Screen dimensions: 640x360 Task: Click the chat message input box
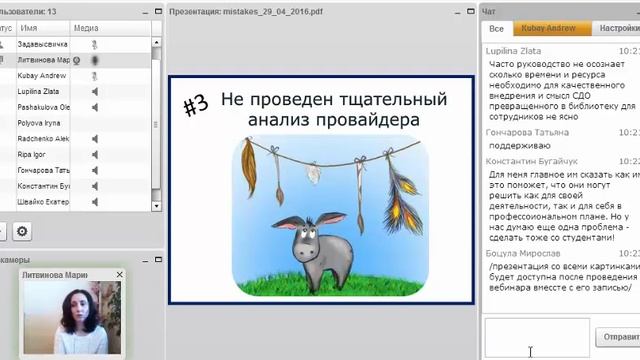[537, 338]
